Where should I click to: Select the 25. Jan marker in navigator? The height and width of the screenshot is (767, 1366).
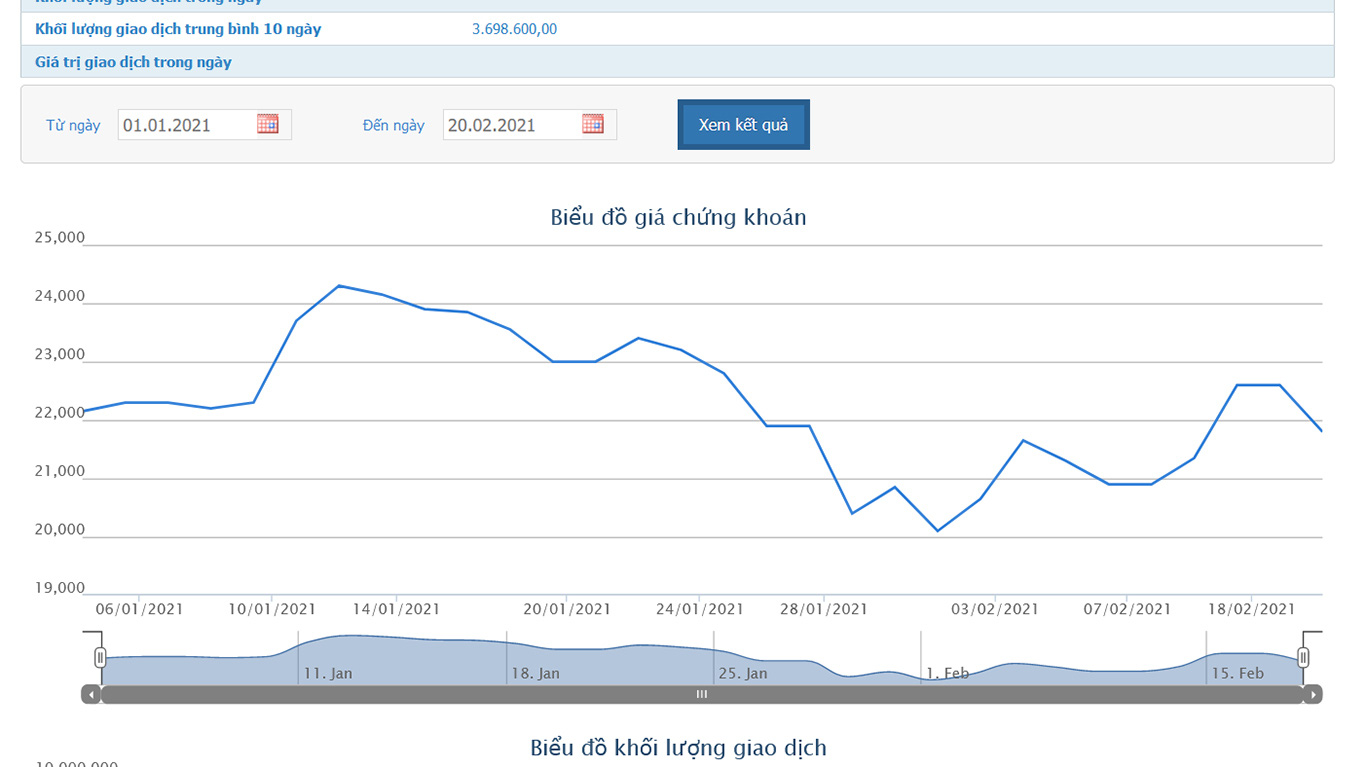[x=743, y=673]
